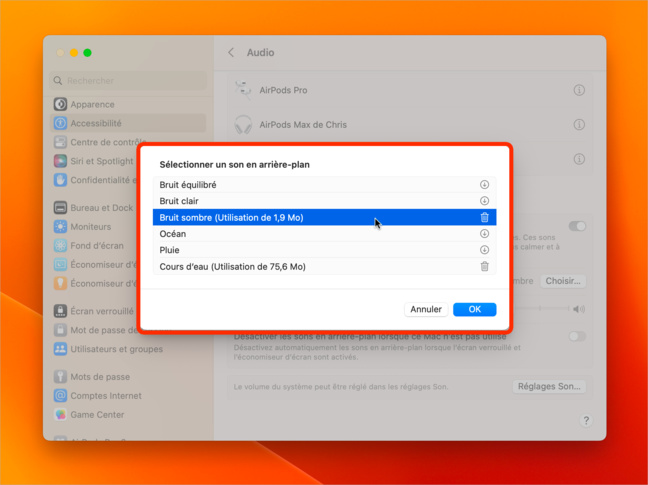Select Bruit clair in the list

click(324, 201)
